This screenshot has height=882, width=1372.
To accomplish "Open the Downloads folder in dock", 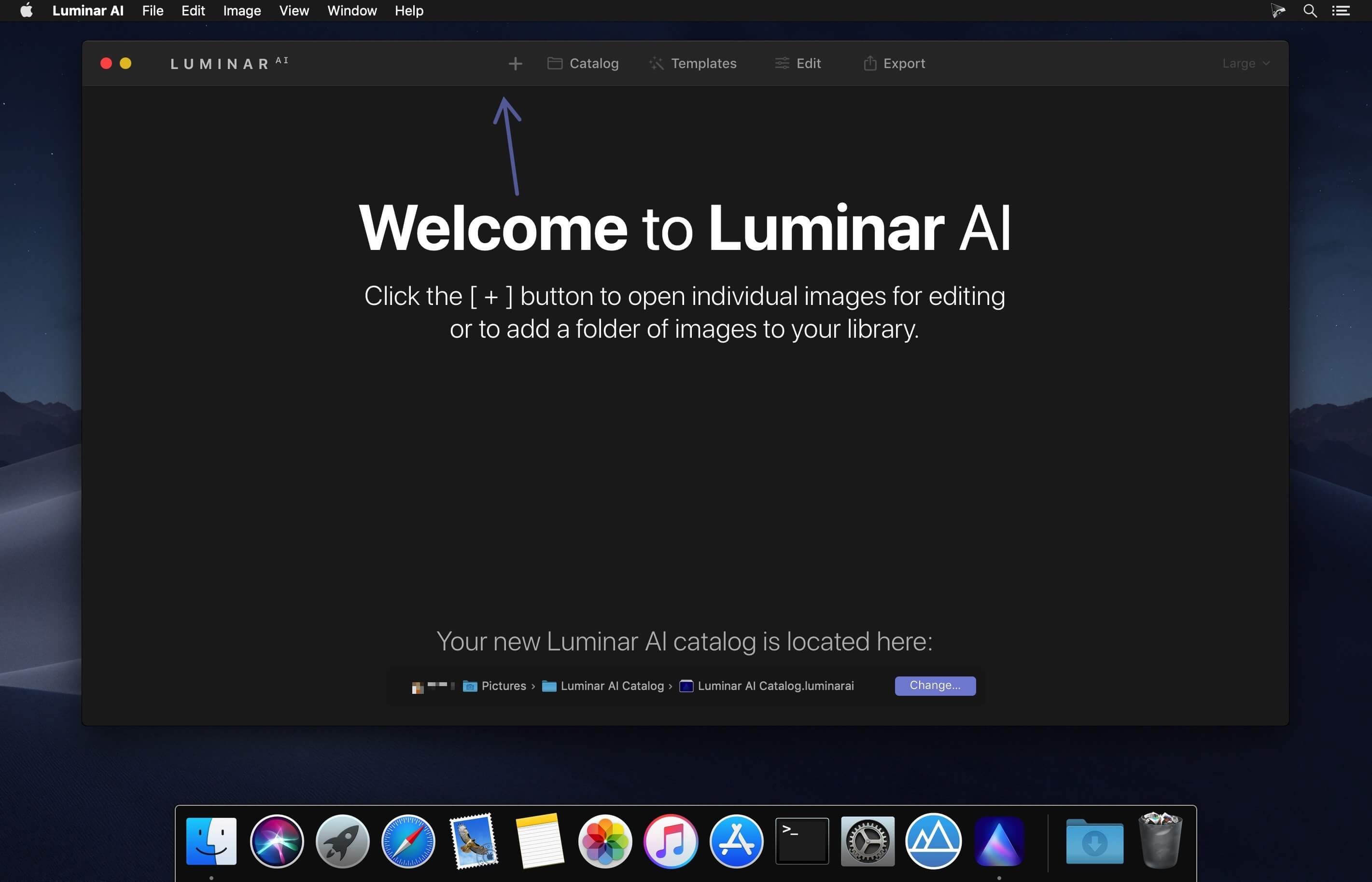I will point(1094,841).
